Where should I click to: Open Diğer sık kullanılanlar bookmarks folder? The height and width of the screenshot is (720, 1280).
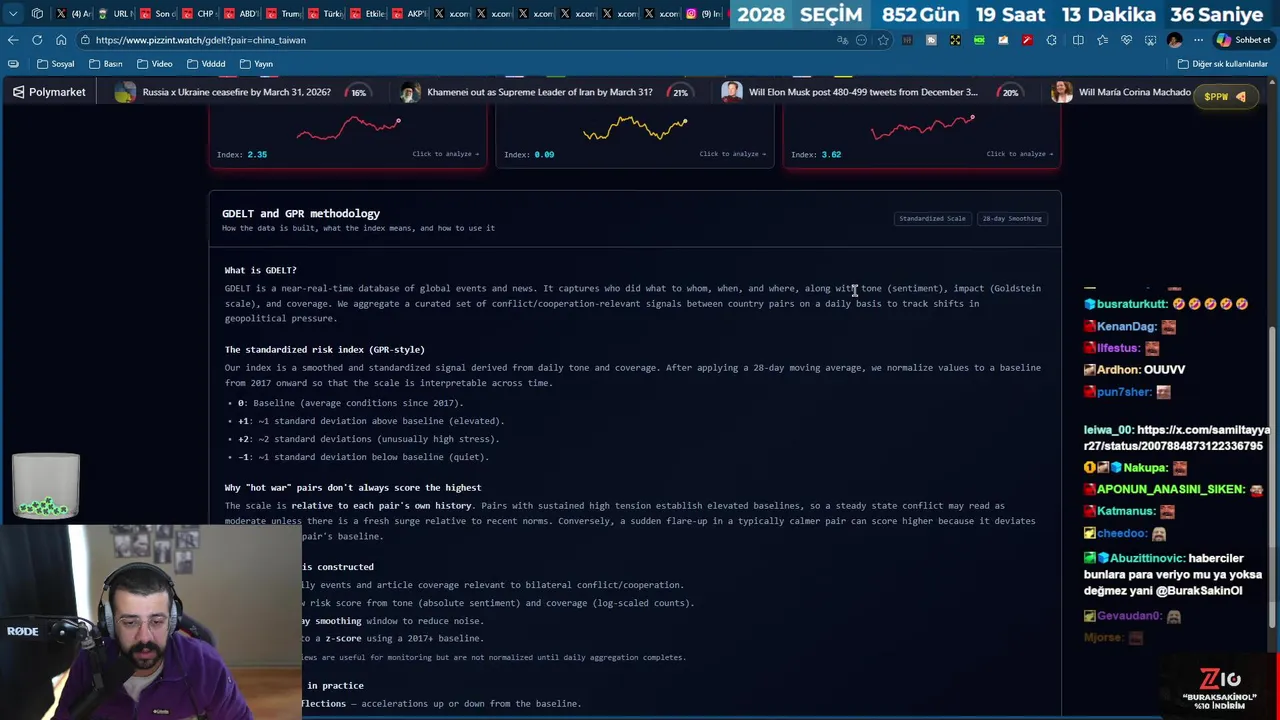(x=1222, y=64)
